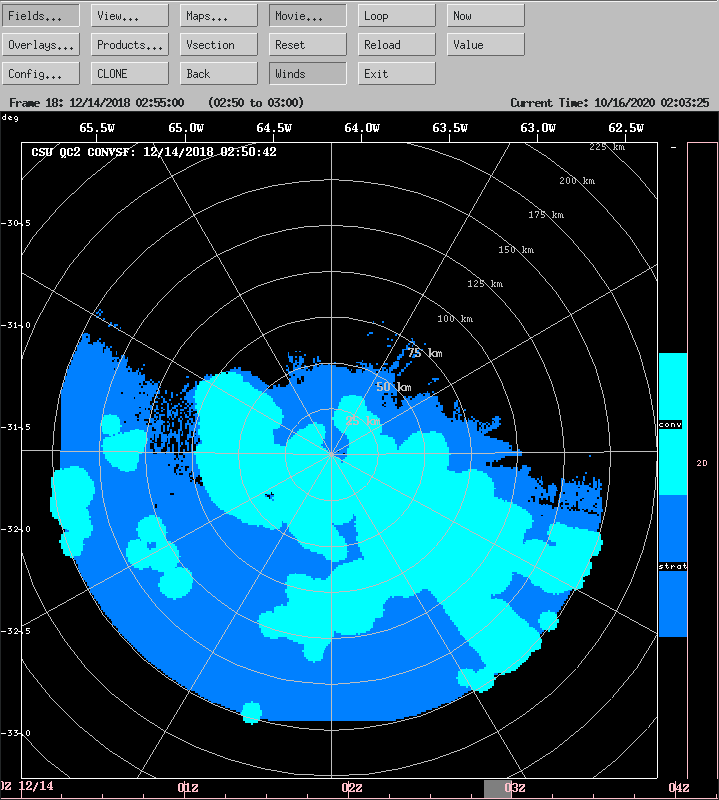
Task: Click the Value button
Action: (x=485, y=45)
